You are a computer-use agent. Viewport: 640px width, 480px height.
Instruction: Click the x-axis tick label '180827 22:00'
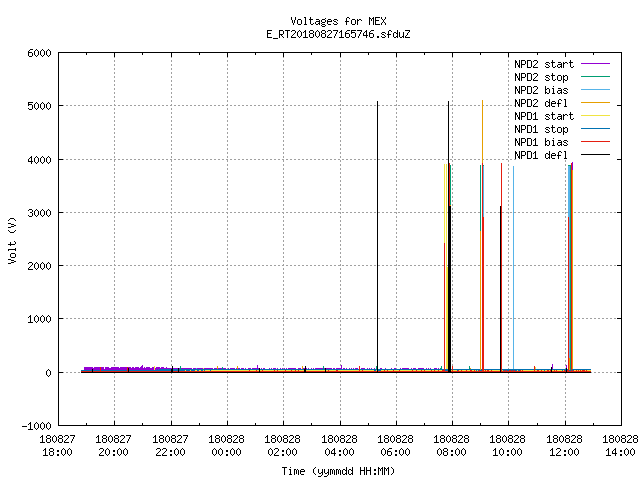coord(171,446)
